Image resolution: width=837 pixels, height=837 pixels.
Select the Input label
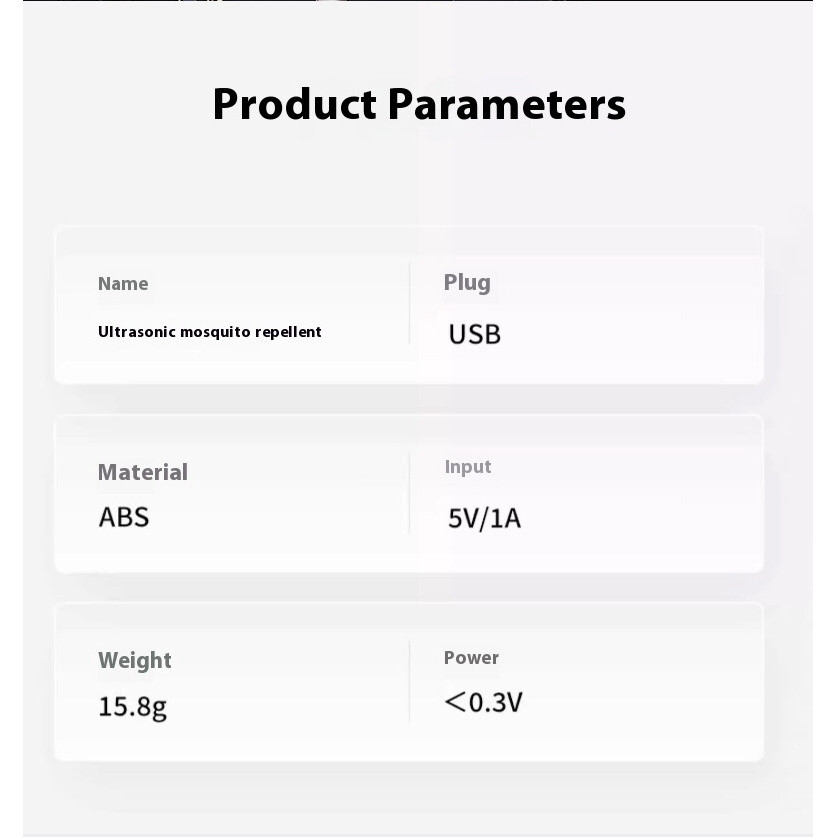[468, 467]
